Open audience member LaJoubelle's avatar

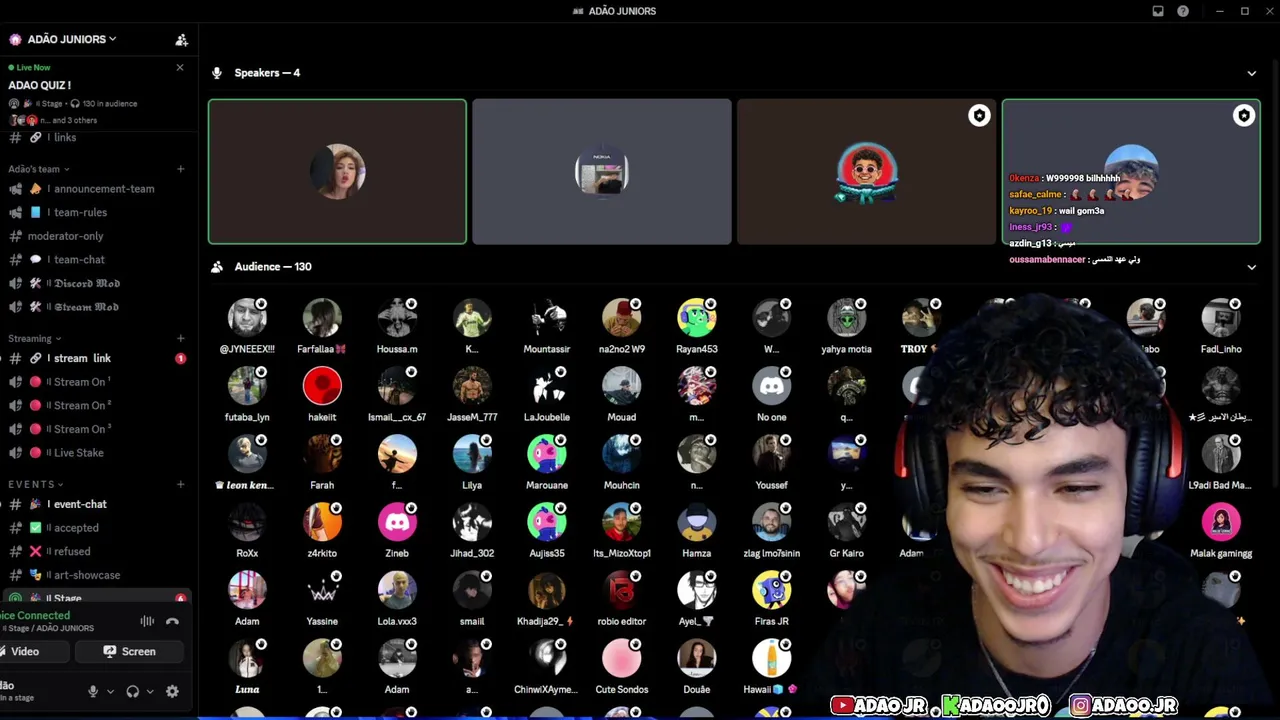click(x=547, y=386)
